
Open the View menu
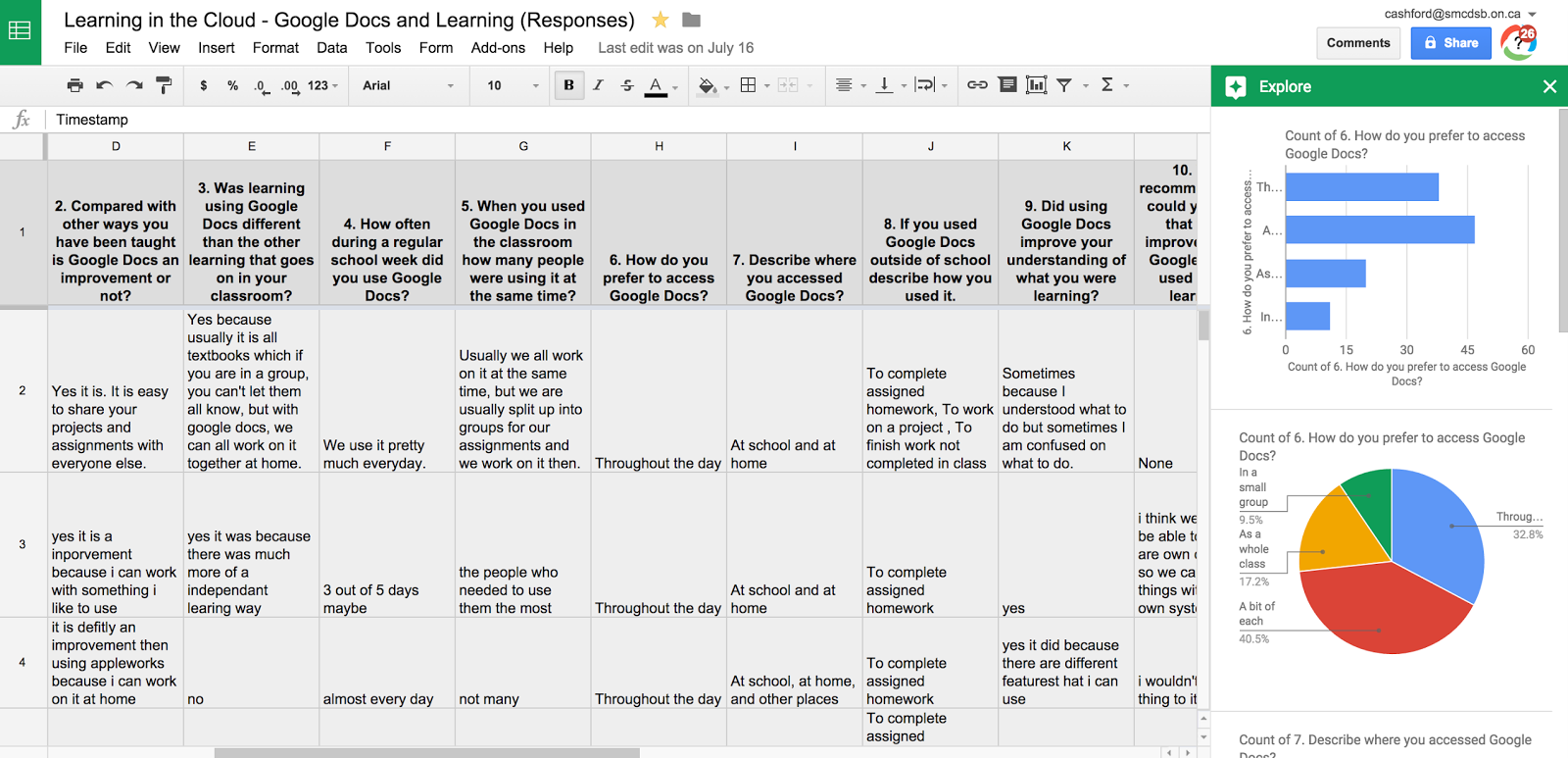pos(164,47)
